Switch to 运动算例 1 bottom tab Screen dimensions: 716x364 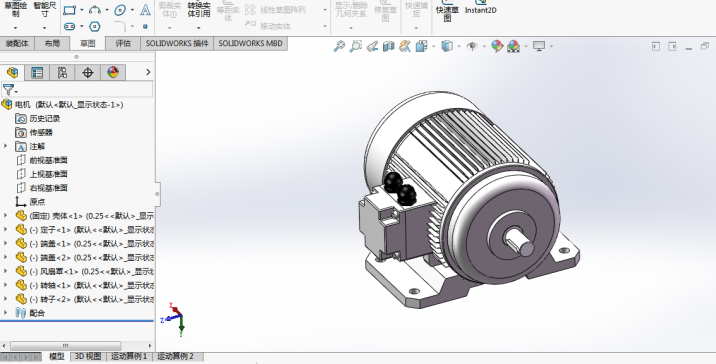(129, 356)
